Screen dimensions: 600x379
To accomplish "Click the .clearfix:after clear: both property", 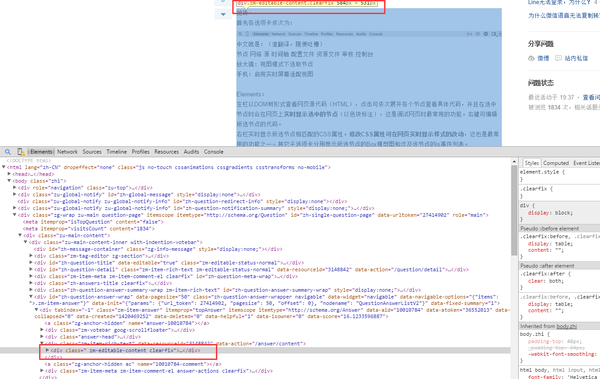I will [546, 281].
